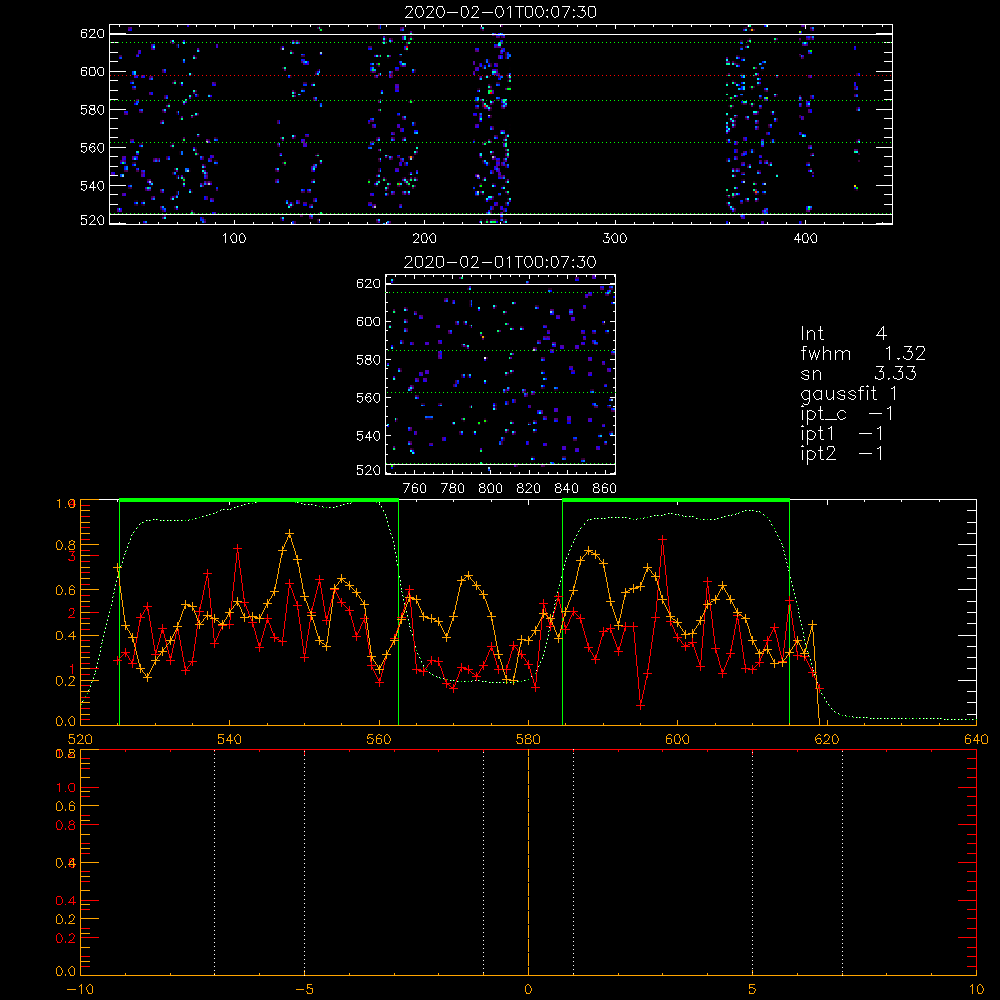Click the tallest red peak near 598 in profile plot

click(663, 540)
